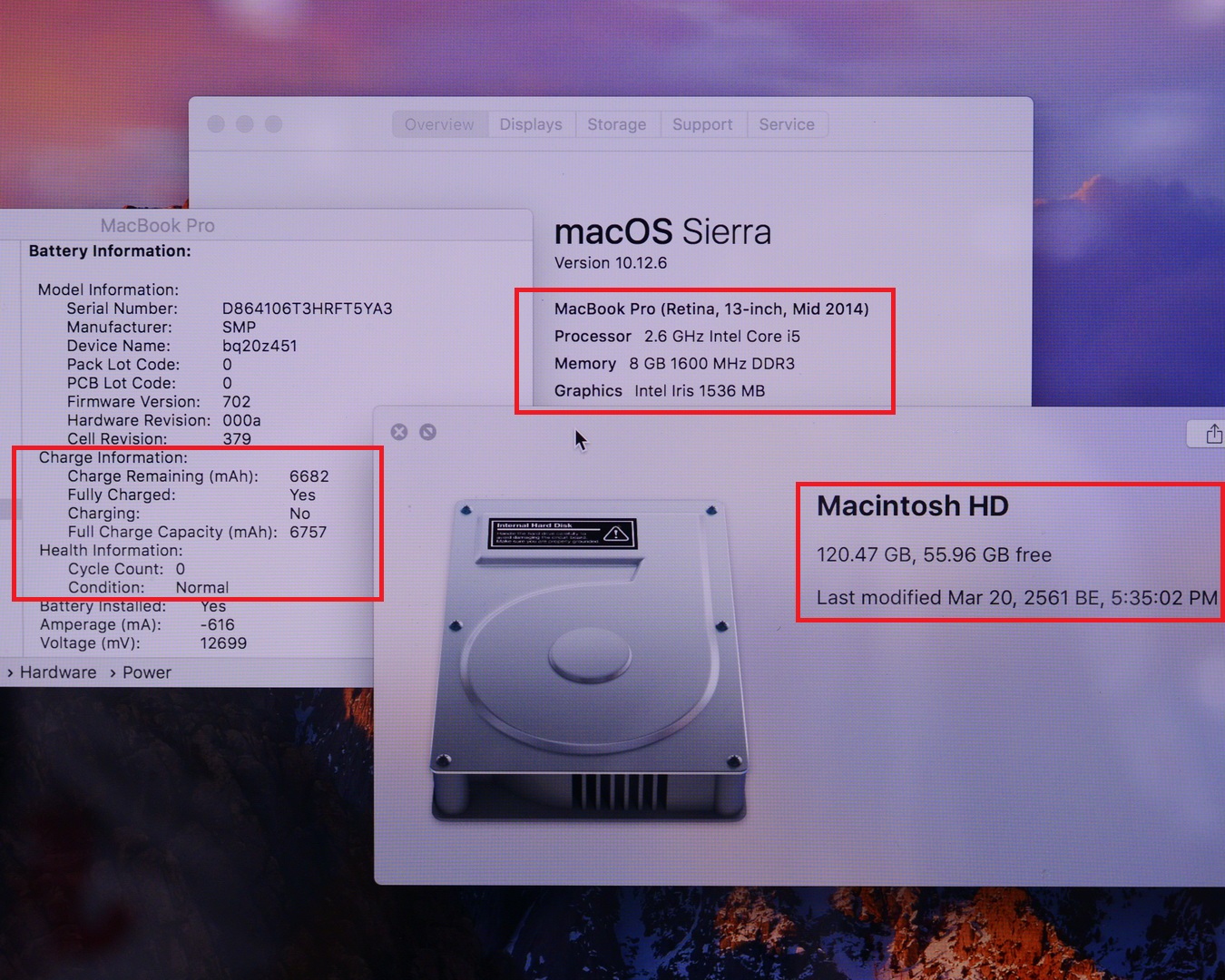The height and width of the screenshot is (980, 1225).
Task: Click the Fully Charged Yes value
Action: (x=303, y=495)
